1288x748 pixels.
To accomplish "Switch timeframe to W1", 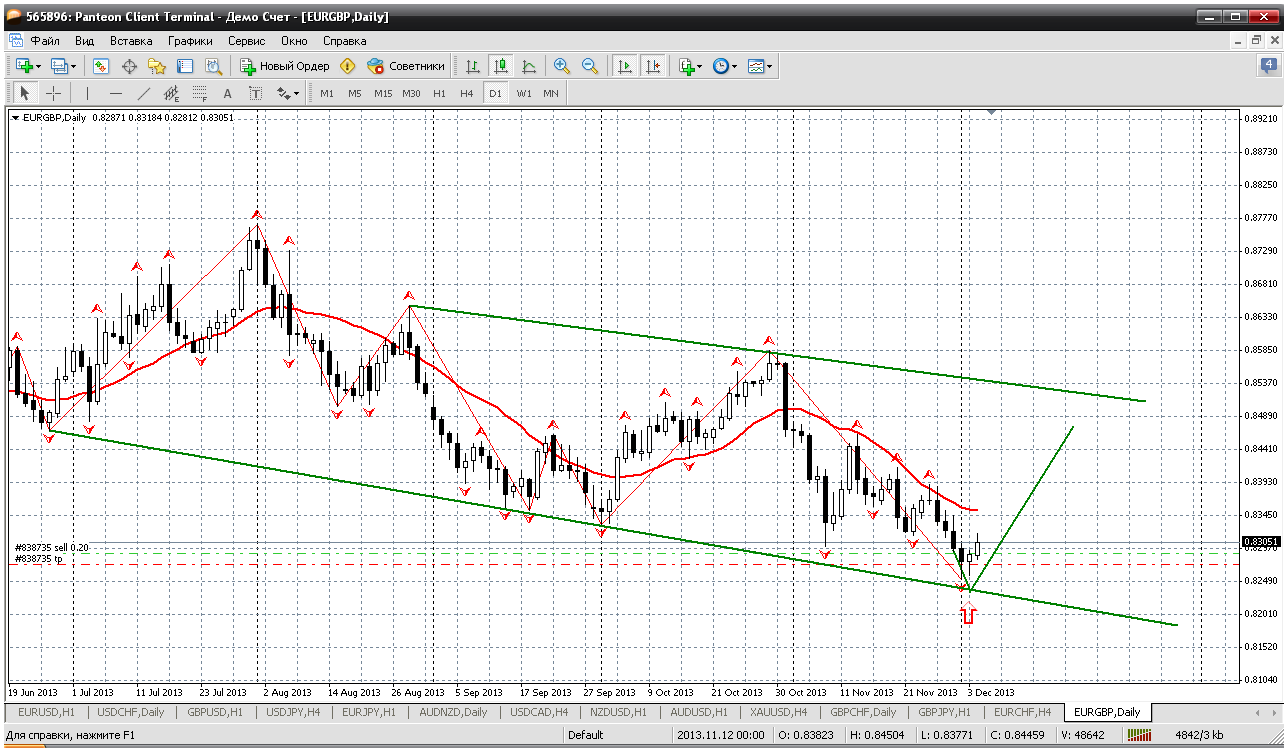I will tap(523, 93).
